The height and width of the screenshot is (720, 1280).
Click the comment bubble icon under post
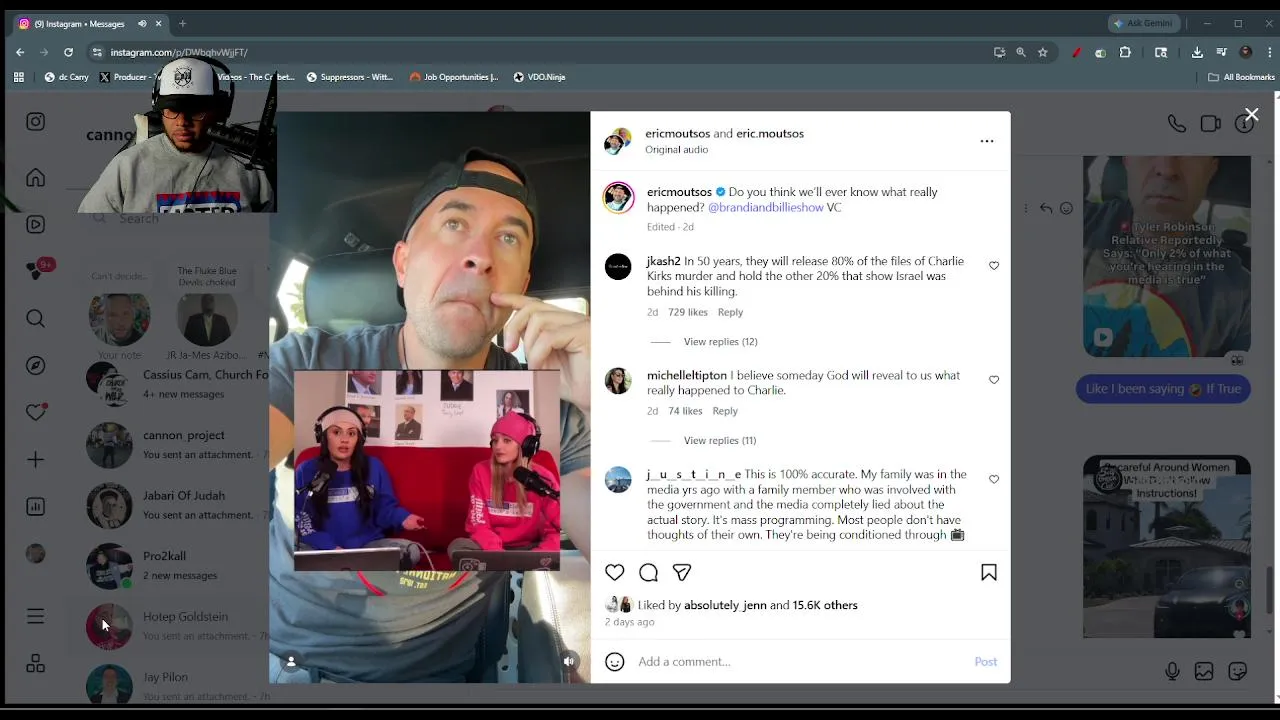pos(648,572)
